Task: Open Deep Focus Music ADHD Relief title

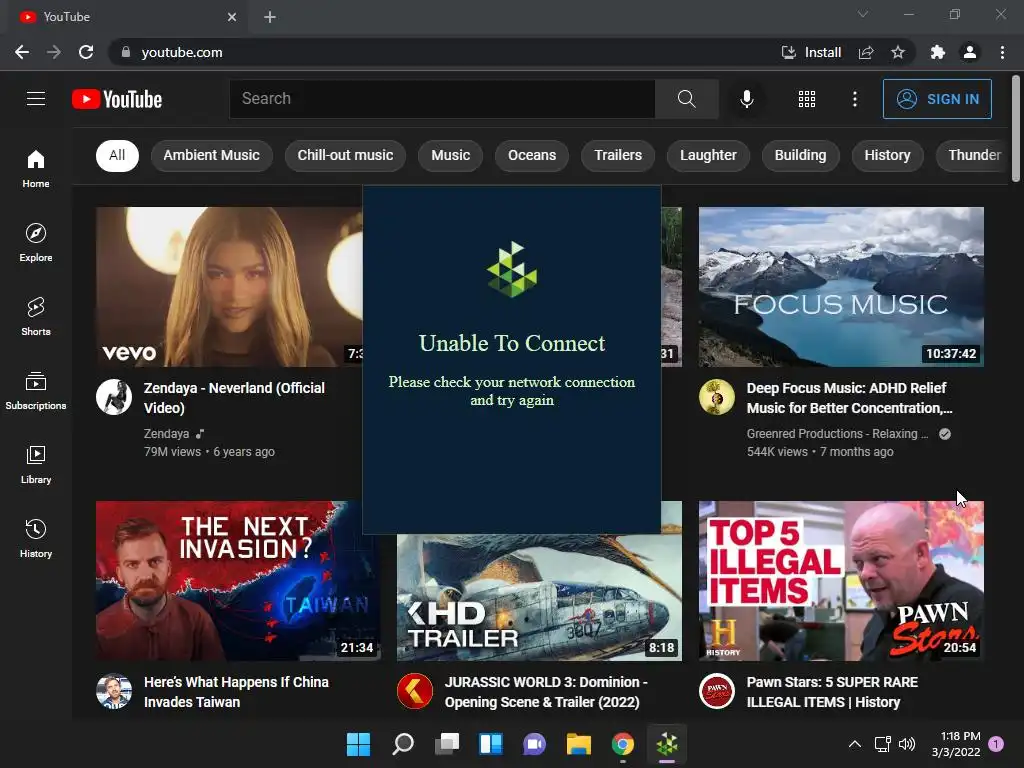Action: tap(850, 398)
